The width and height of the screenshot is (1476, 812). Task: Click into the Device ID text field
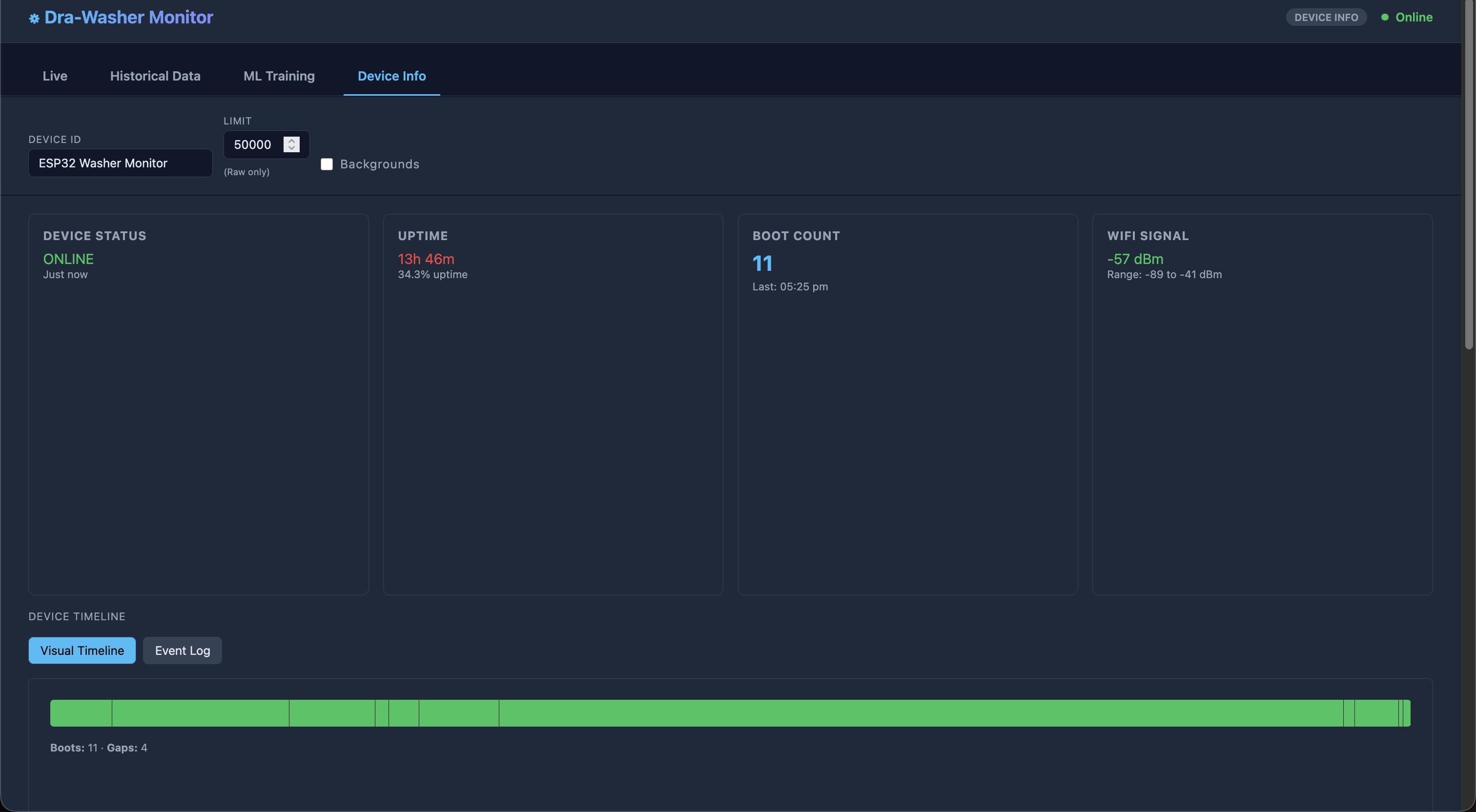[x=121, y=163]
